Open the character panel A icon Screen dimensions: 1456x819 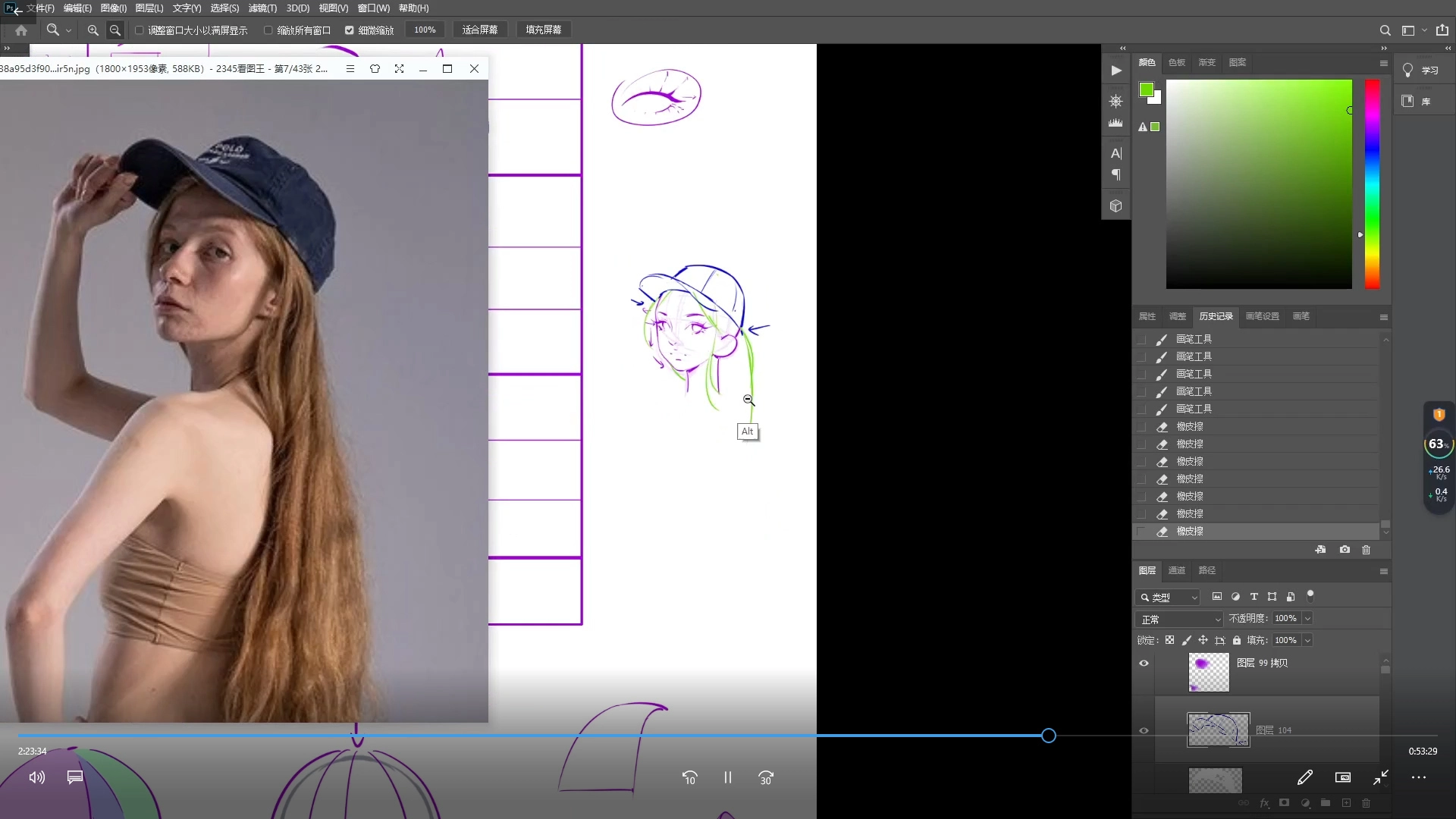click(x=1116, y=153)
